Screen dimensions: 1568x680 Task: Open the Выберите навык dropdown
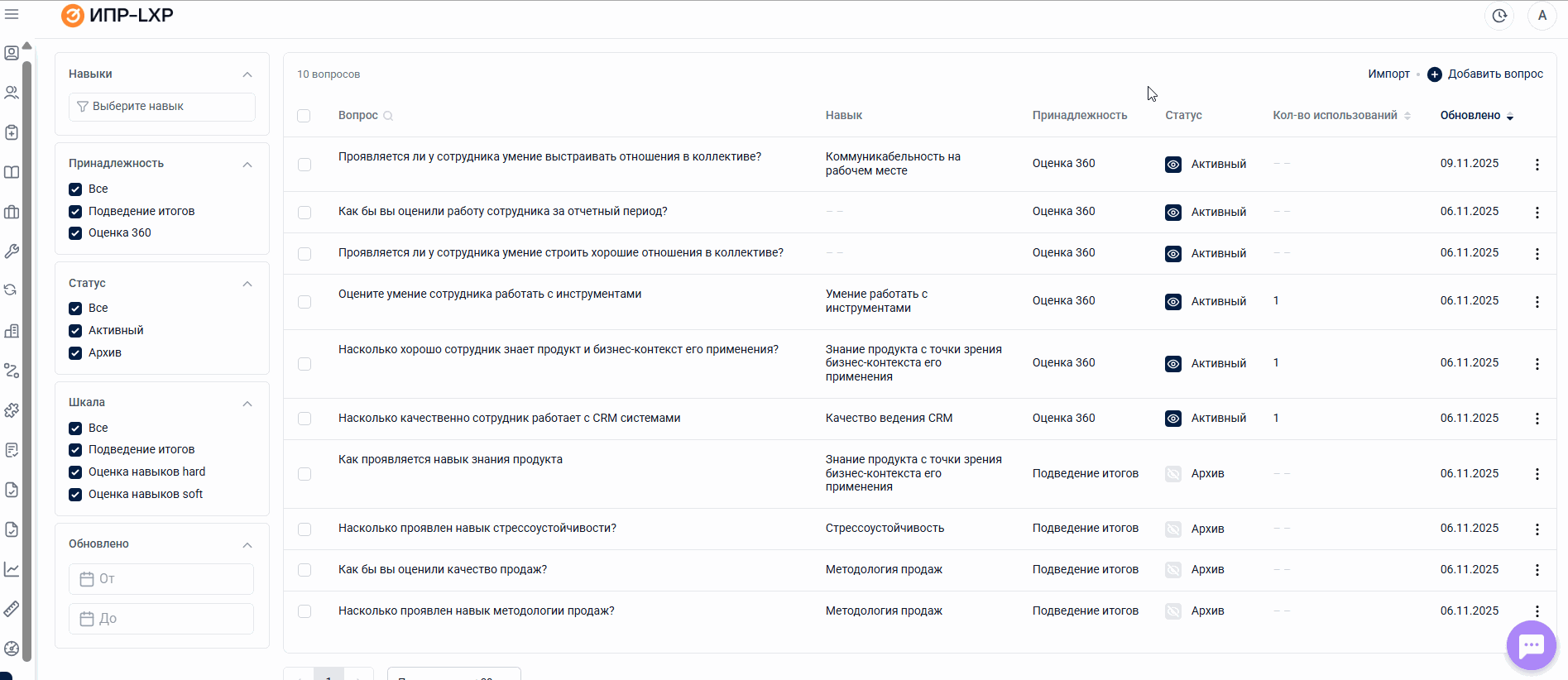tap(162, 107)
